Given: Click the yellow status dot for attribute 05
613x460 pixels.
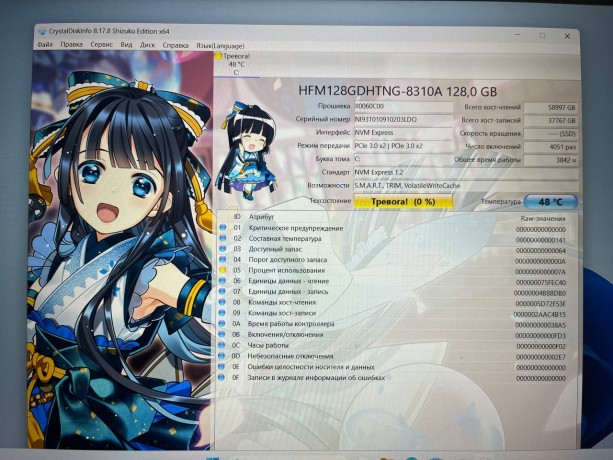Looking at the screenshot, I should (x=222, y=270).
